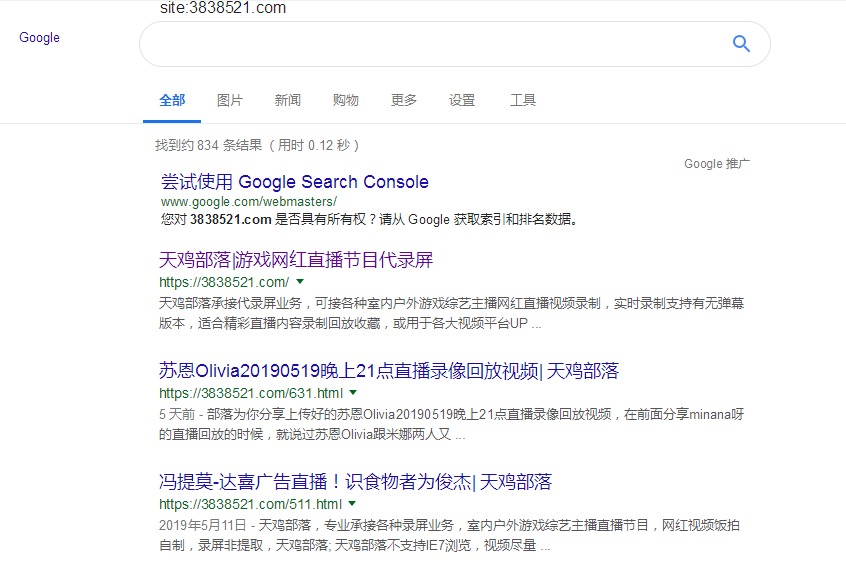Screen dimensions: 846x570
Task: Open the 设置 menu
Action: pos(462,100)
